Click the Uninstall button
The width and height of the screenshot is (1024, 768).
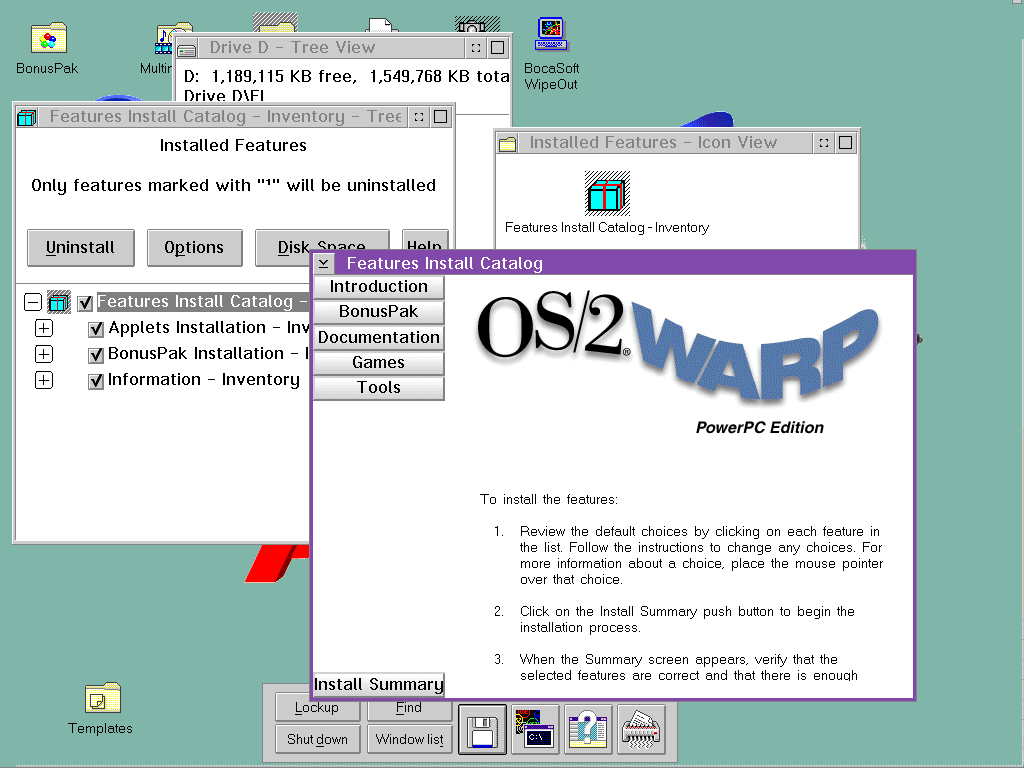pos(80,248)
